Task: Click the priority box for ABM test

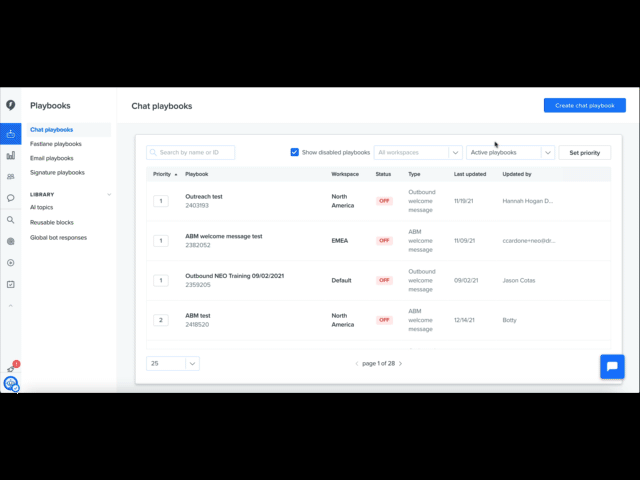Action: 161,320
